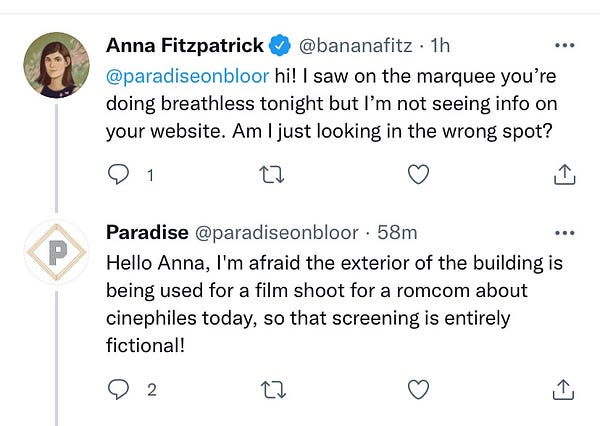
Task: Open Anna Fitzpatrick's display name link
Action: point(185,45)
